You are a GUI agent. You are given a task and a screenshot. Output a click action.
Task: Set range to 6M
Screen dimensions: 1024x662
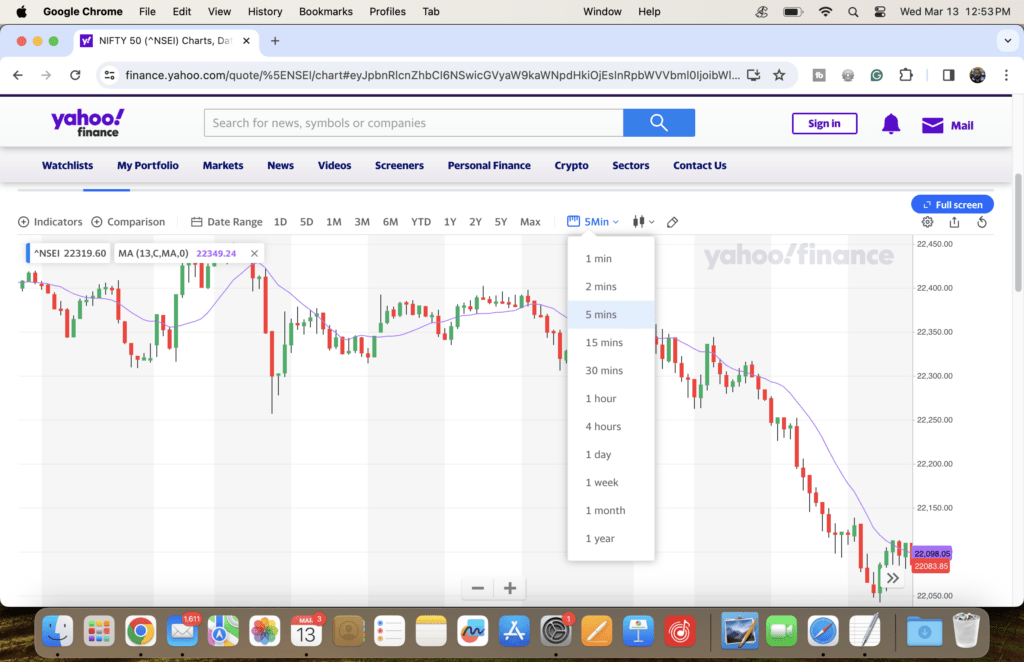click(391, 222)
